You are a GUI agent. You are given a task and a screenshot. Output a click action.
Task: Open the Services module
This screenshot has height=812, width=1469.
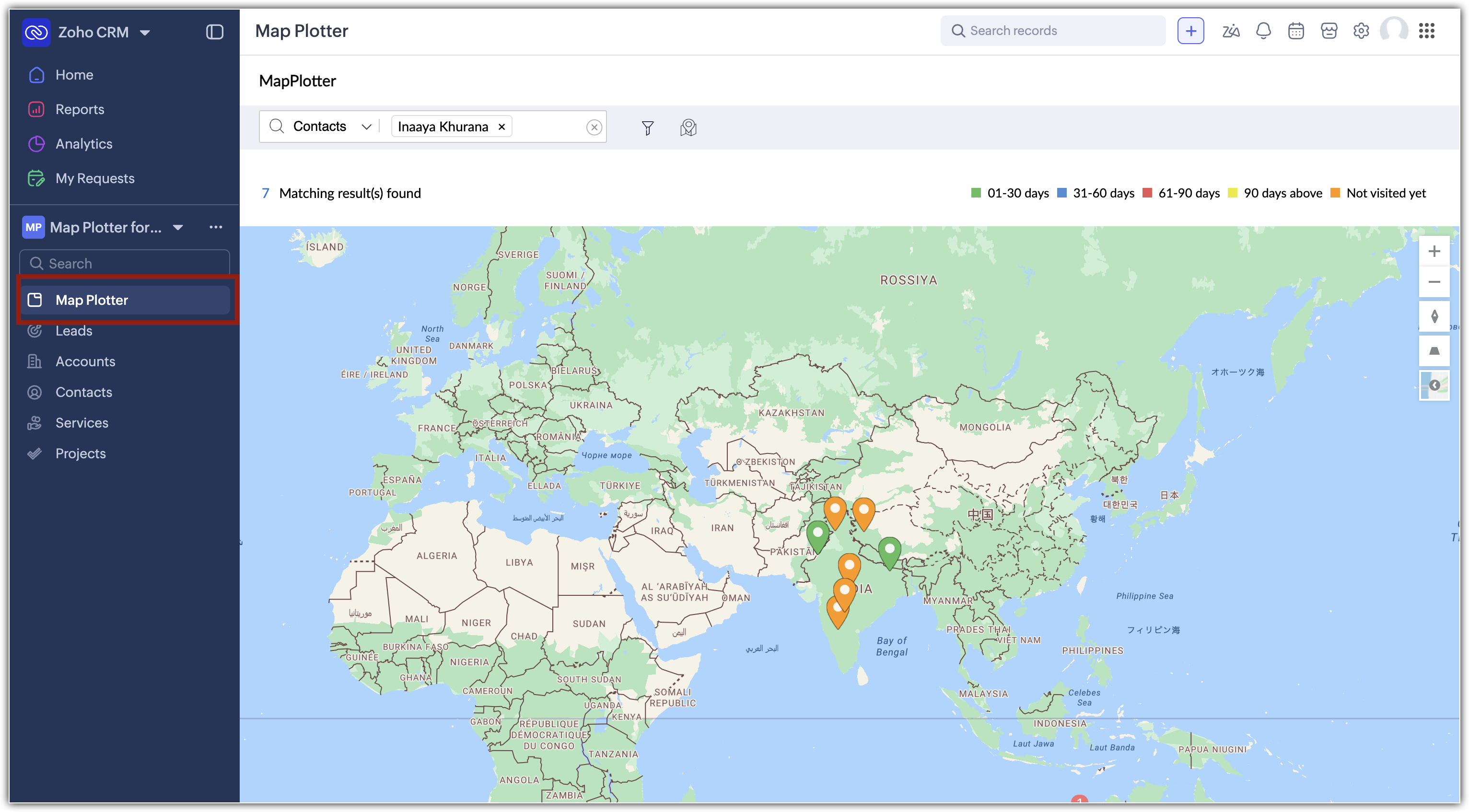(82, 423)
